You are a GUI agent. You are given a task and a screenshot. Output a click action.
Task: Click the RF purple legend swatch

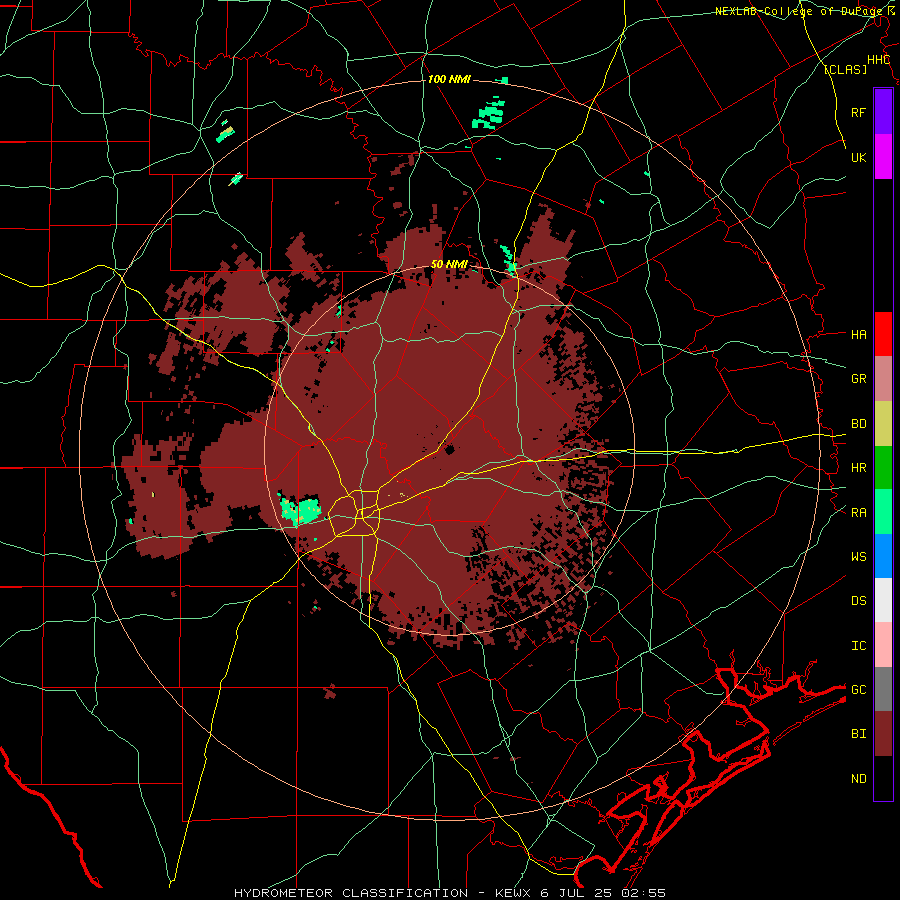(x=883, y=112)
